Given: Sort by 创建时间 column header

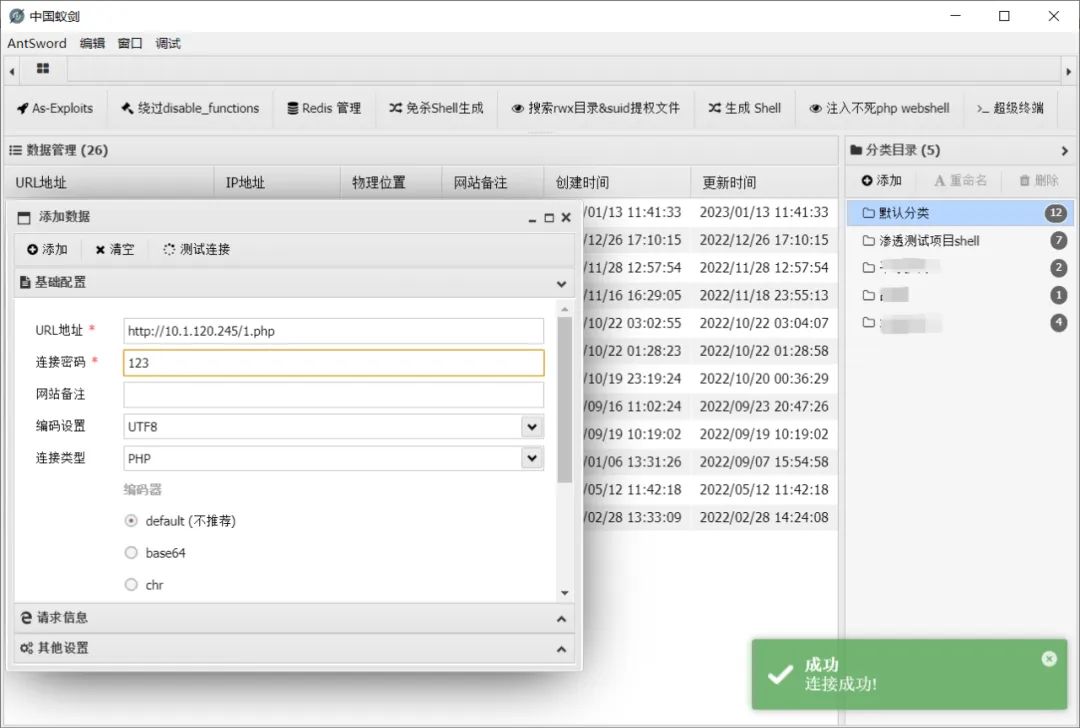Looking at the screenshot, I should (x=617, y=183).
